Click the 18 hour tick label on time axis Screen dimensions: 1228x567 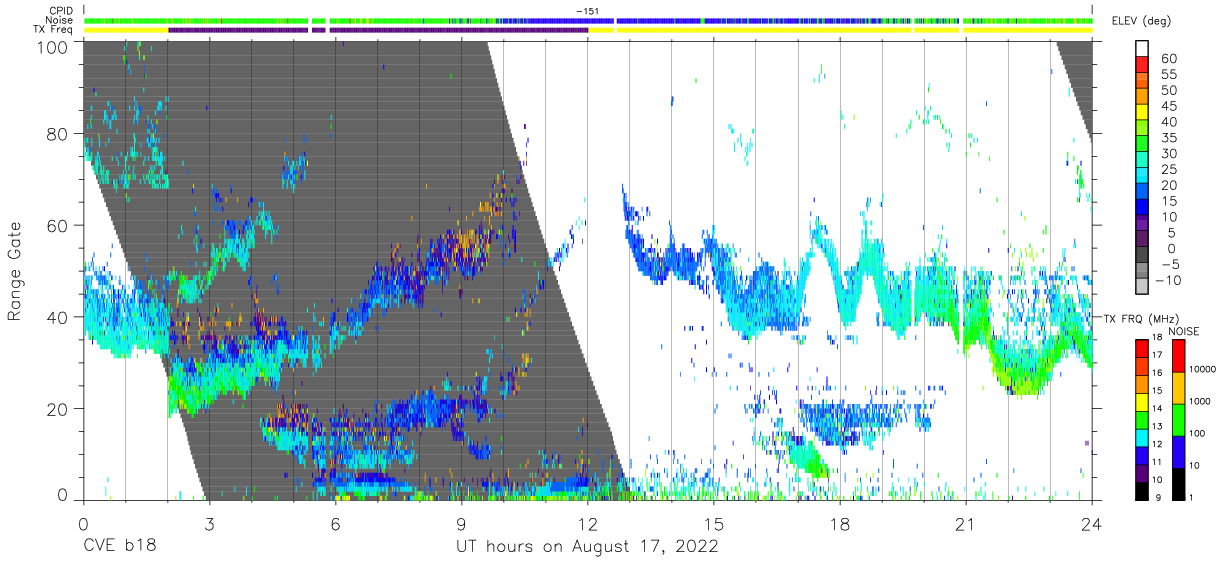tap(840, 523)
